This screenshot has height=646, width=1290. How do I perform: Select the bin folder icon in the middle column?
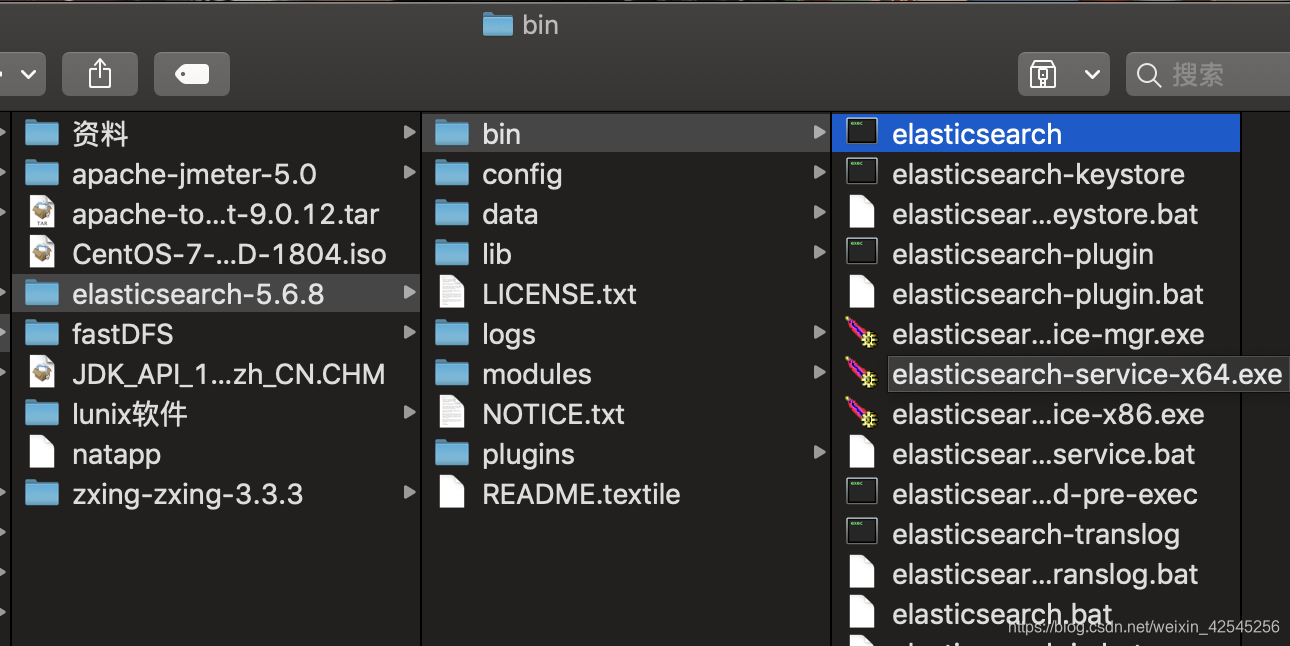pos(452,133)
